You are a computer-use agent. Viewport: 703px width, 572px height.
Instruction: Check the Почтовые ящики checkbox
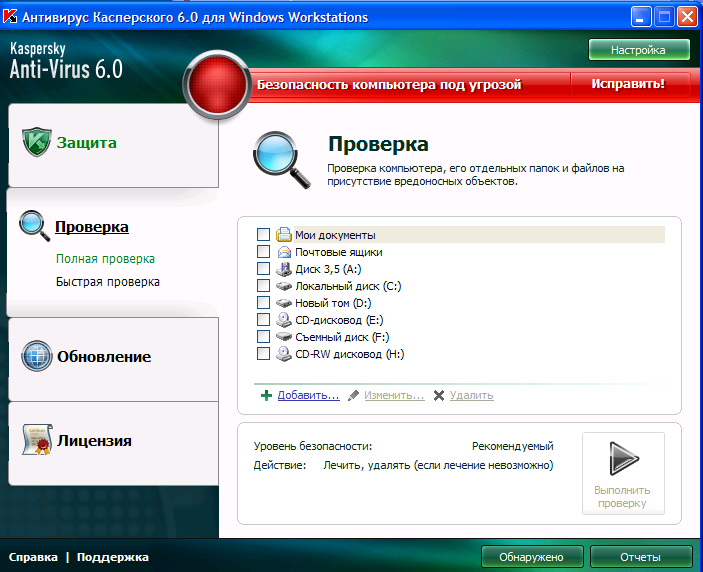(x=263, y=251)
